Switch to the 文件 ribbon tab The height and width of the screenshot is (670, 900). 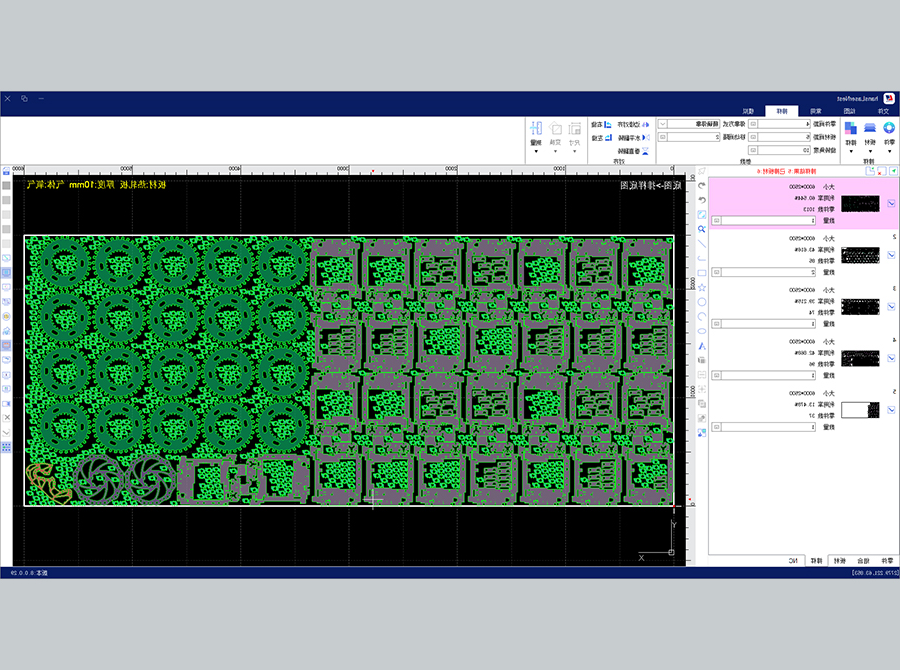(x=883, y=111)
